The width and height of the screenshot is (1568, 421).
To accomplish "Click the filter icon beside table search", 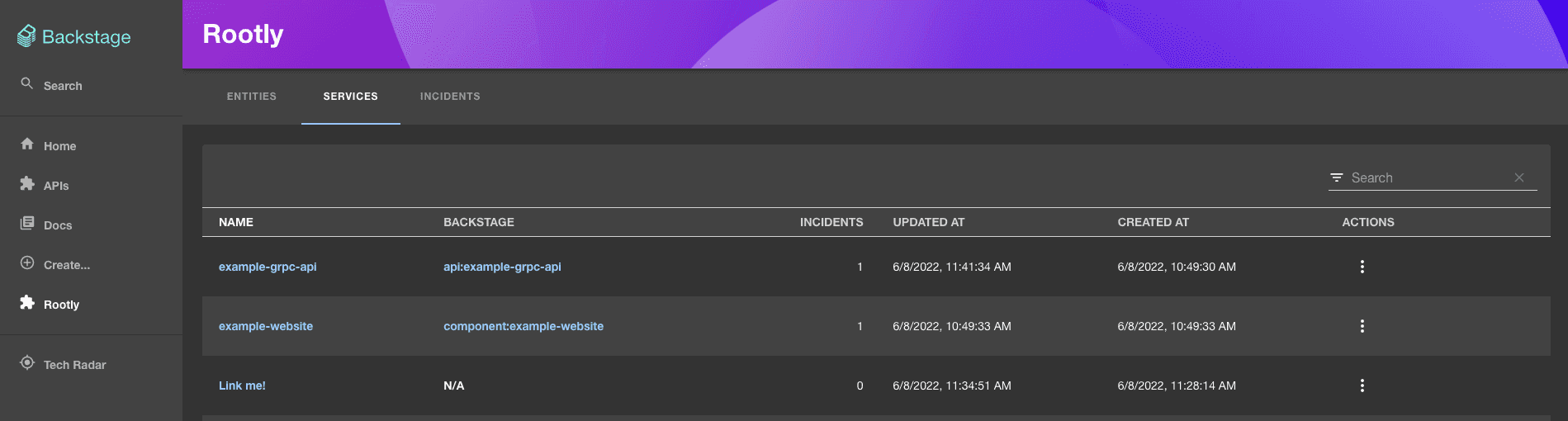I will 1337,177.
